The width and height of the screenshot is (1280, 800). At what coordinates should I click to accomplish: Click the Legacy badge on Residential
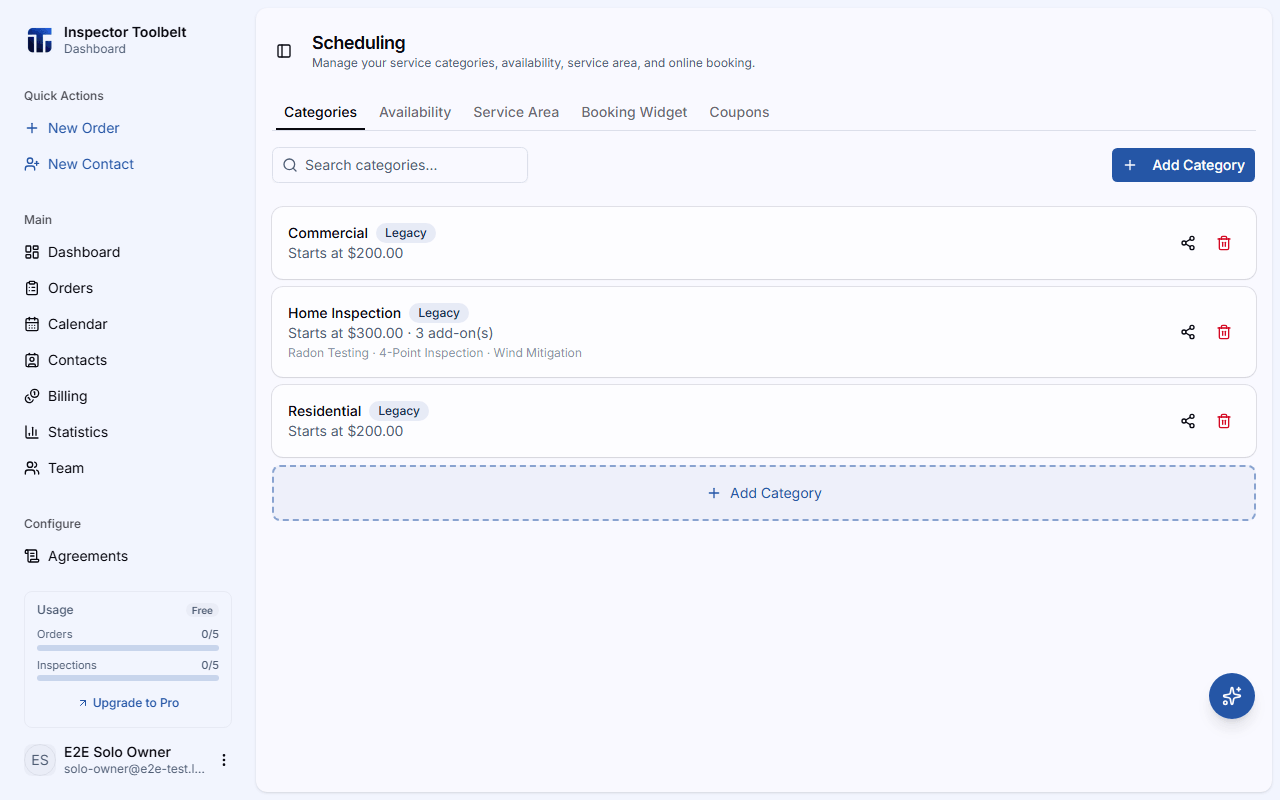[x=399, y=411]
